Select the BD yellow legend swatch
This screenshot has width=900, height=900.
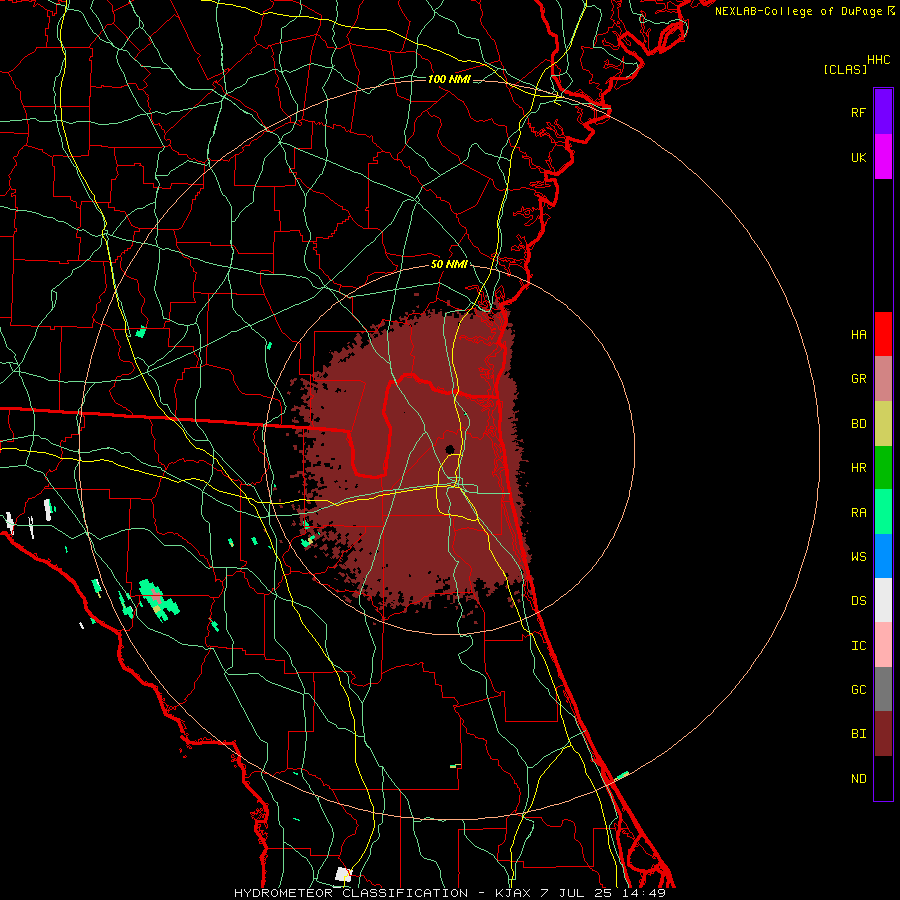click(x=883, y=424)
